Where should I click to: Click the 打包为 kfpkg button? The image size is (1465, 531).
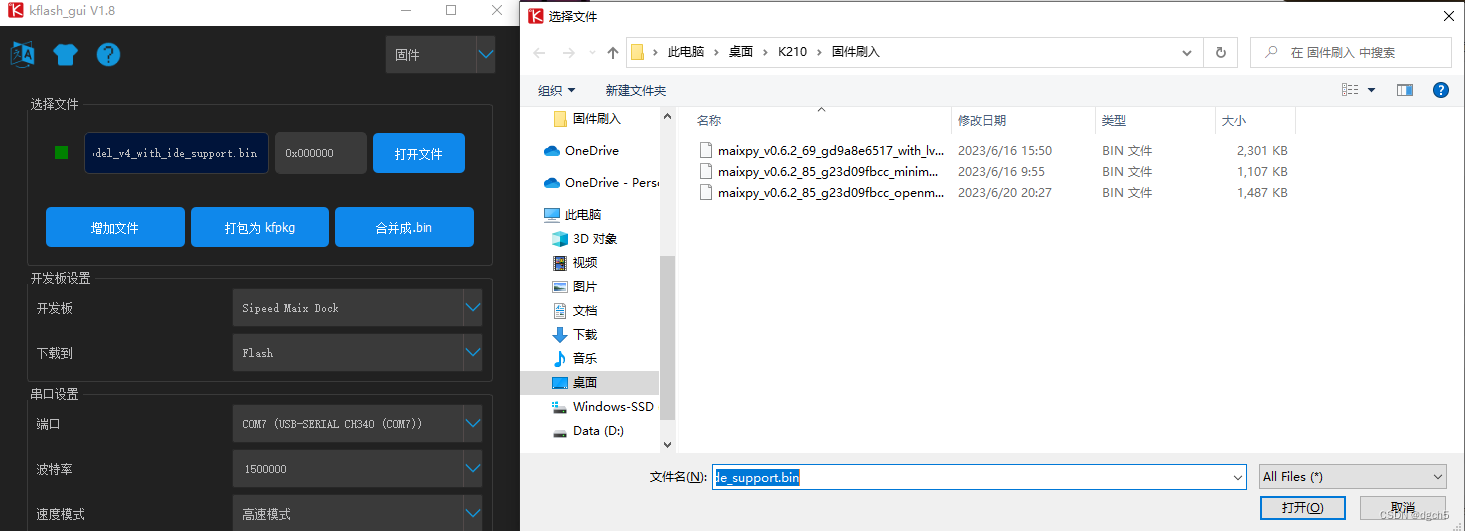coord(260,227)
